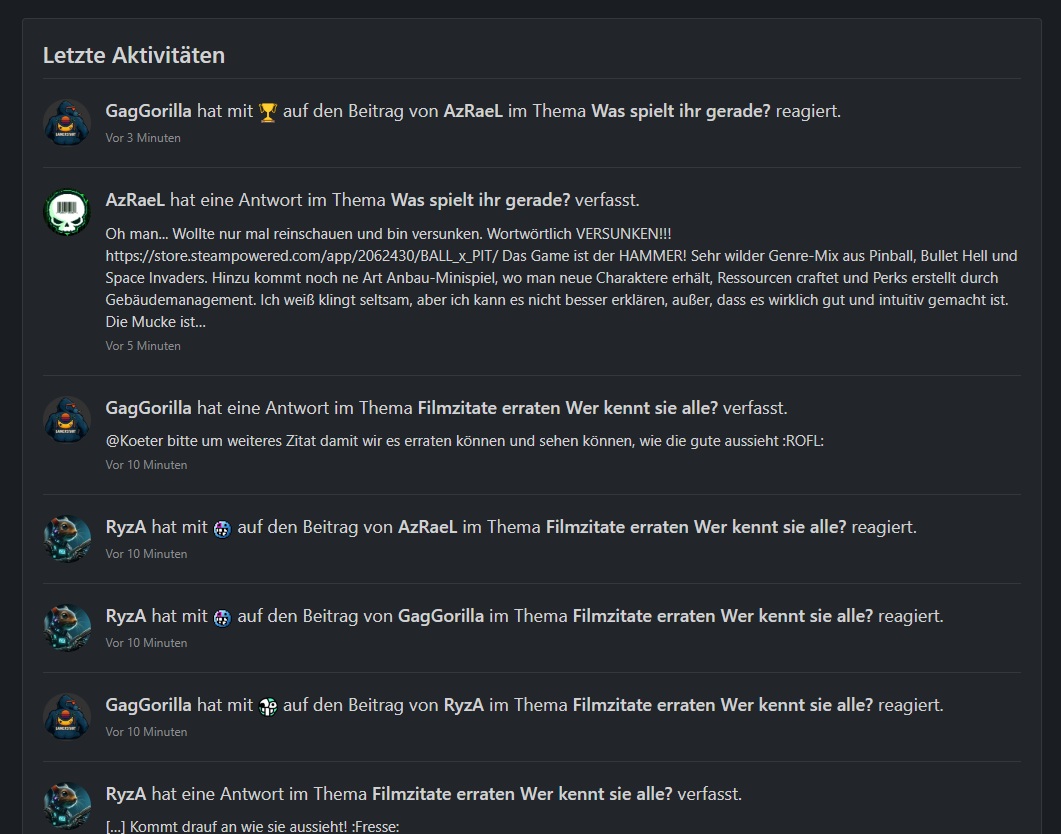Click RyzA's avatar beside reaction to AzRaeL's post
Viewport: 1061px width, 834px height.
tap(67, 539)
